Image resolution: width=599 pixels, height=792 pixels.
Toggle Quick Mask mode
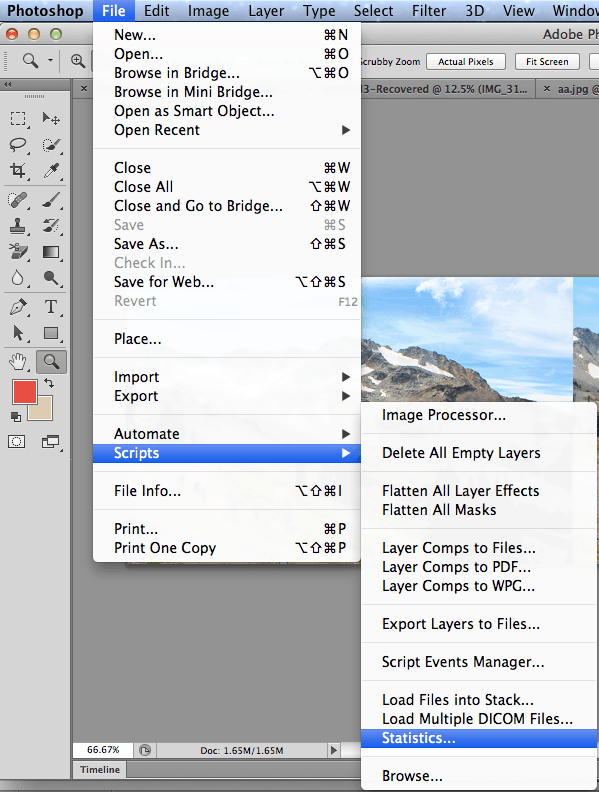tap(17, 442)
